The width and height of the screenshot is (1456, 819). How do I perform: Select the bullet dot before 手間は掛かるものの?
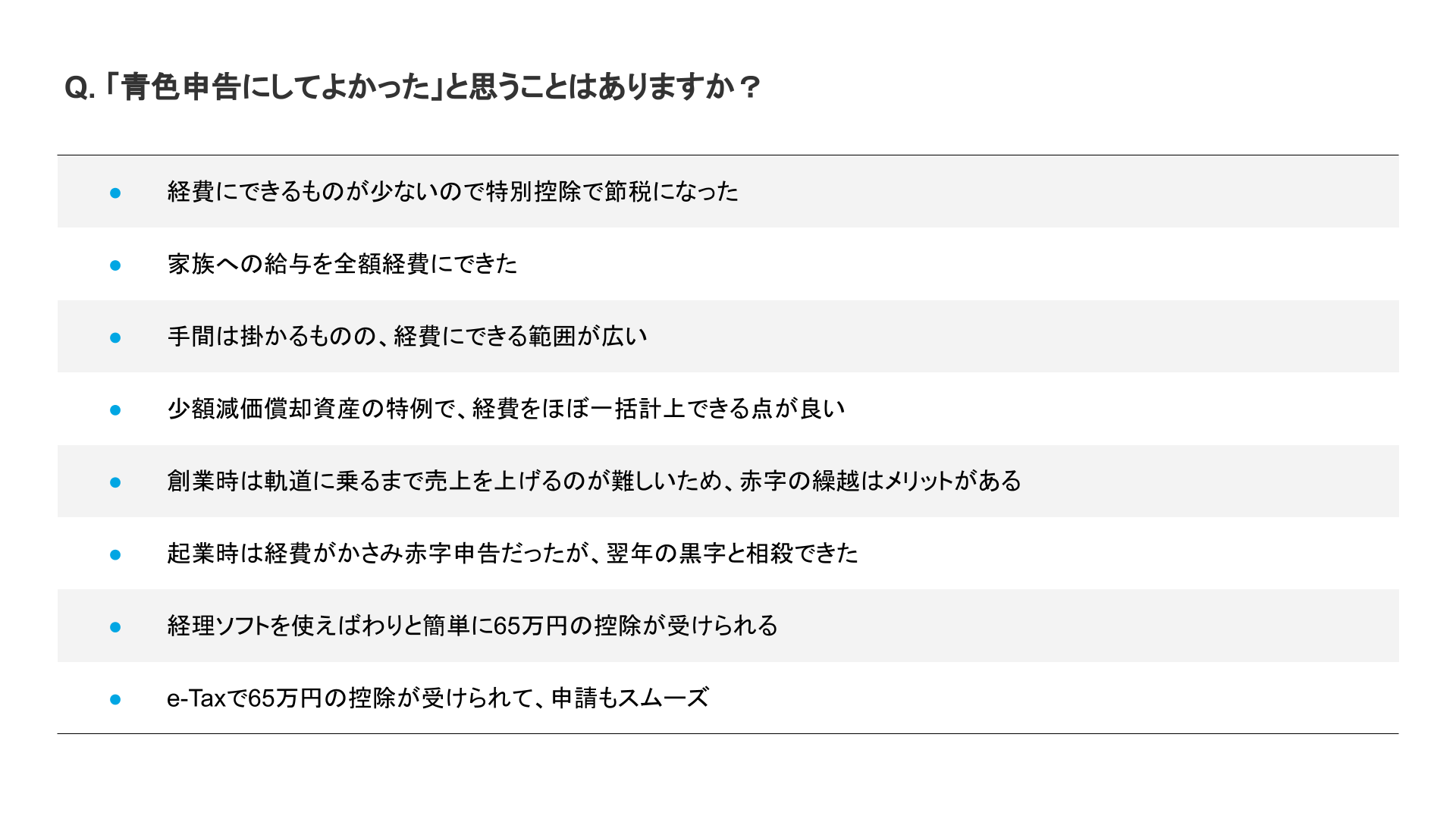(115, 337)
